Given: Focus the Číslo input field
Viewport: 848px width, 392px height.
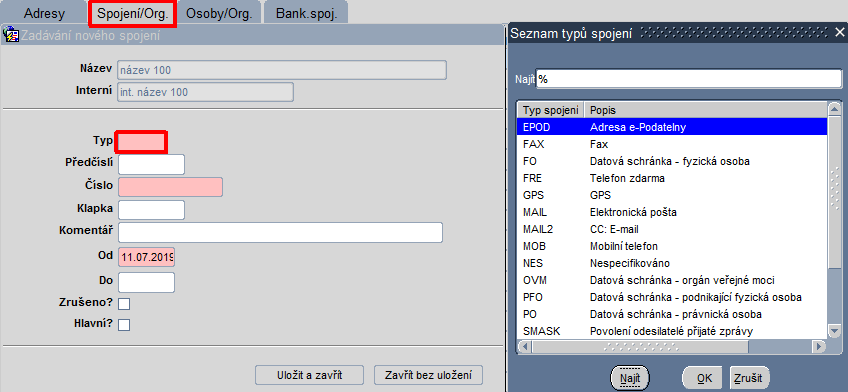Looking at the screenshot, I should pos(170,187).
